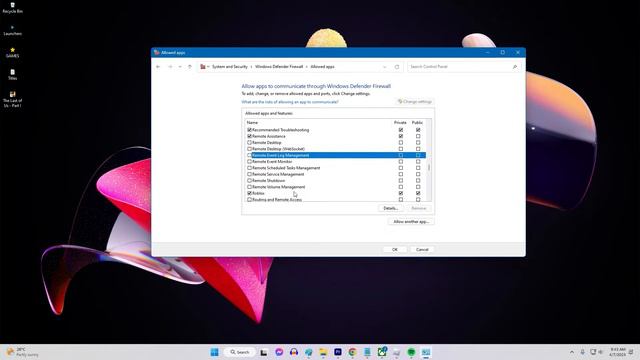Open Google Chrome from the taskbar
Screen dimensions: 640x360
(353, 352)
